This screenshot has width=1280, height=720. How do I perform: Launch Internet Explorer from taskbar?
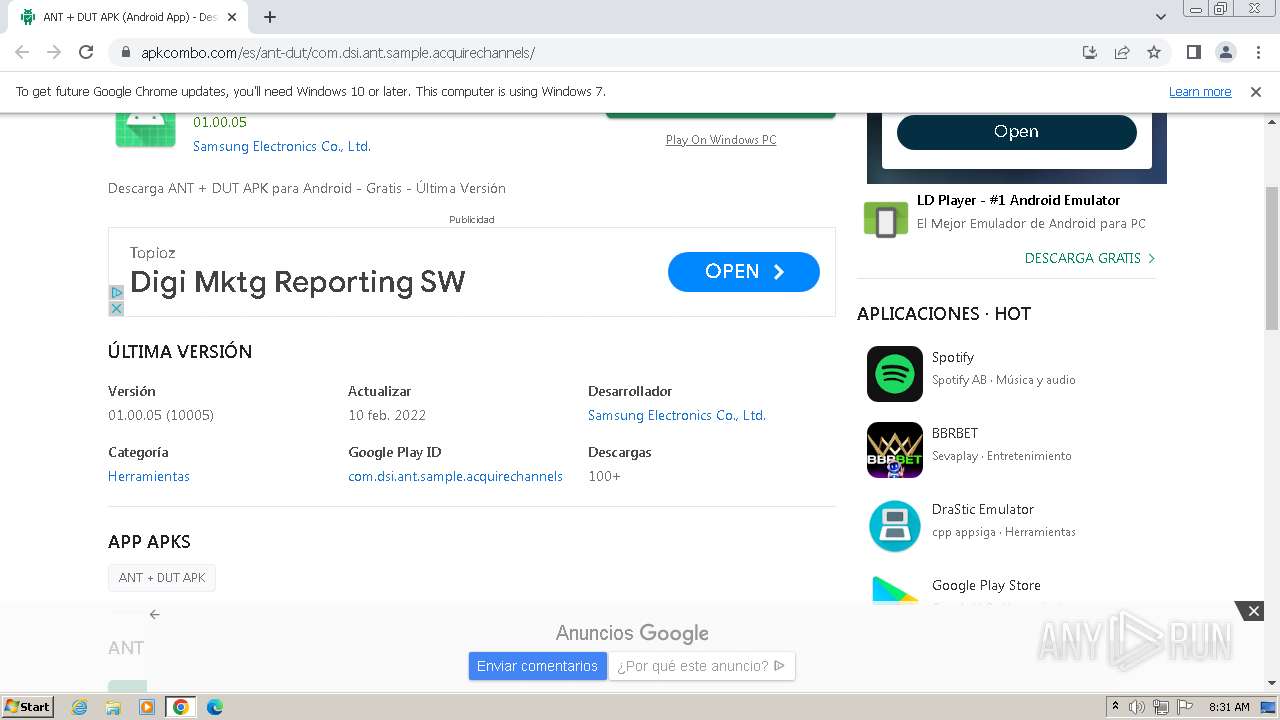(80, 707)
